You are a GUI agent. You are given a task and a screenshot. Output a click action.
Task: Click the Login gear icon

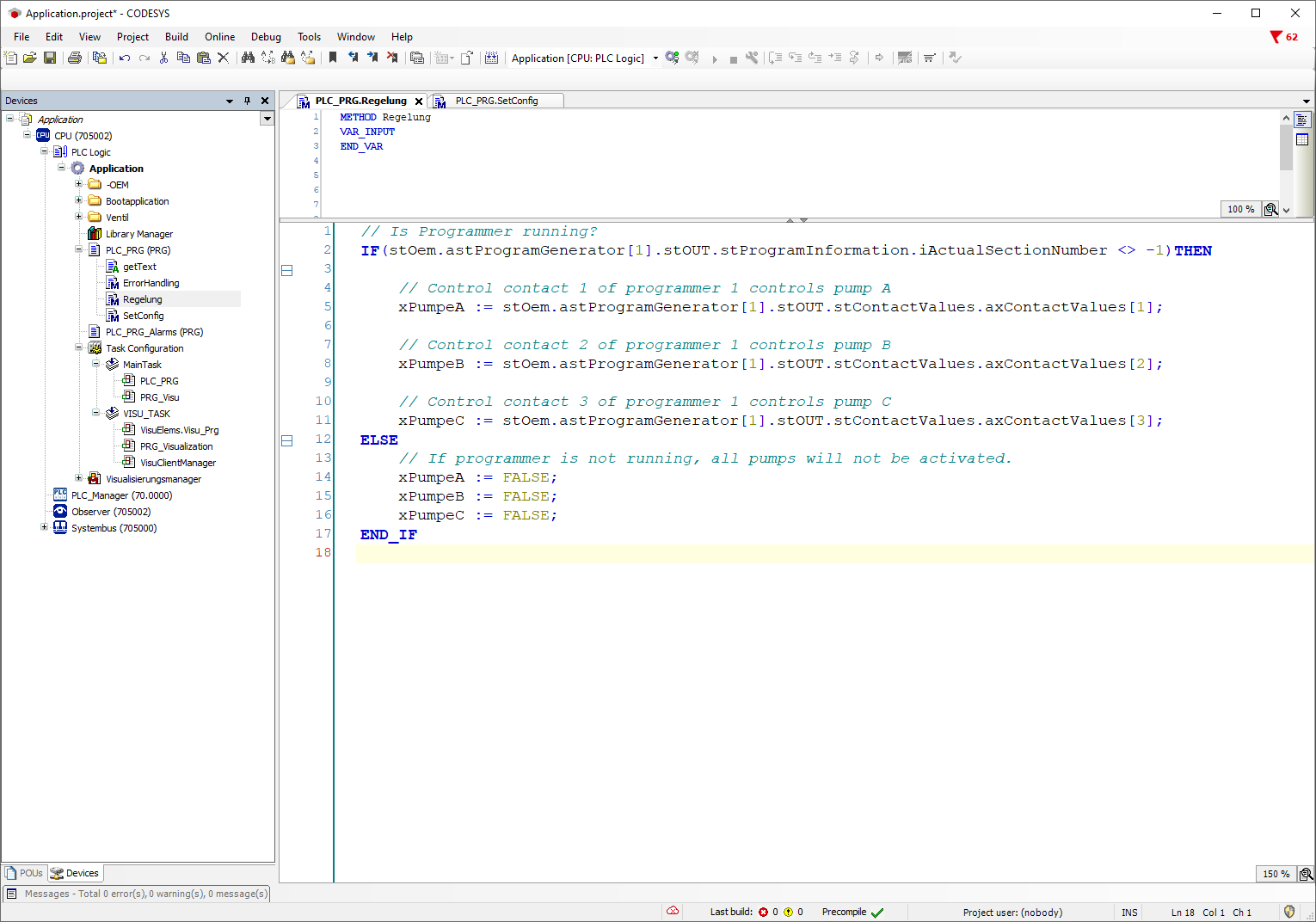pos(672,58)
